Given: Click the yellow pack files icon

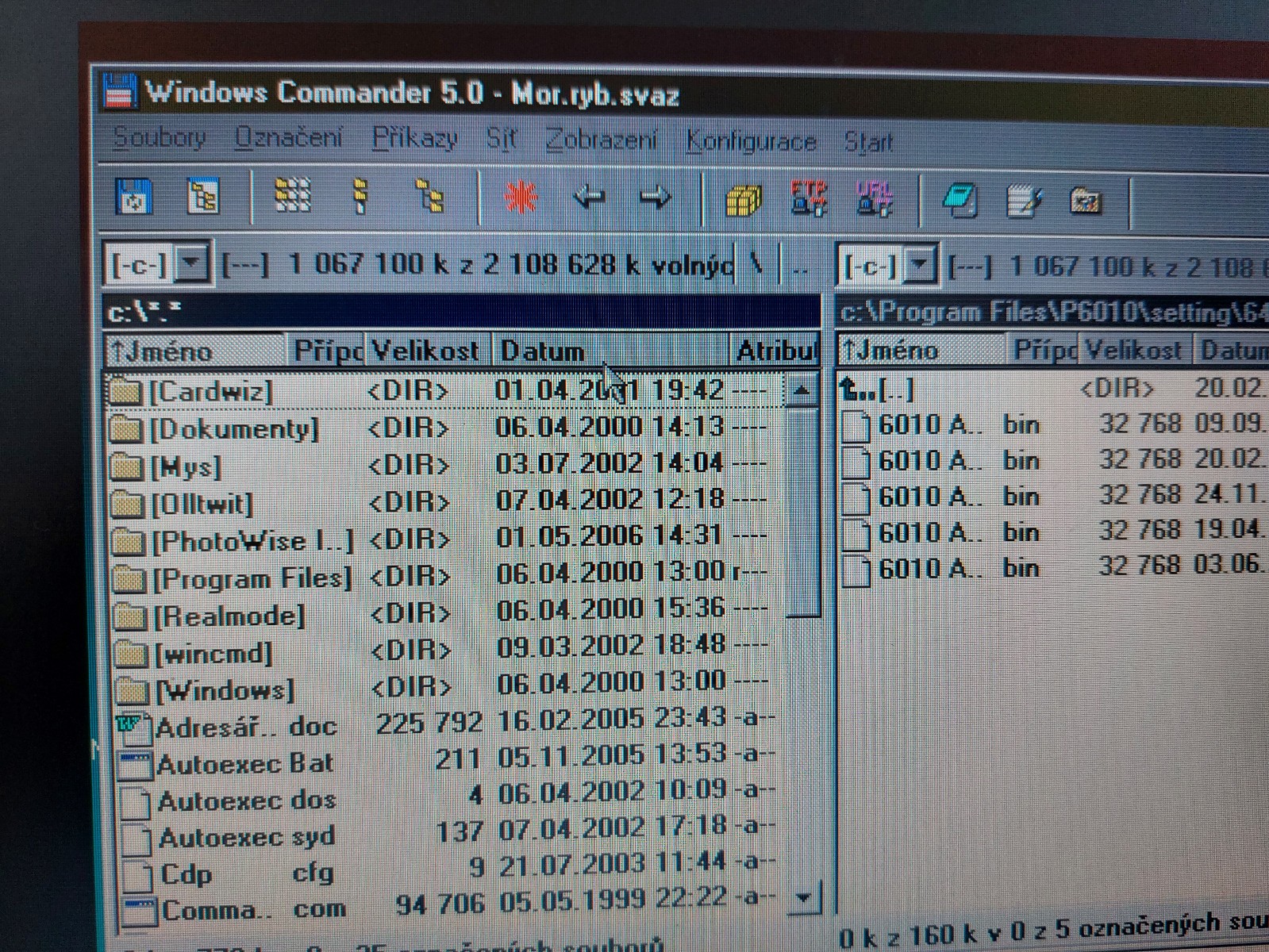Looking at the screenshot, I should point(744,200).
